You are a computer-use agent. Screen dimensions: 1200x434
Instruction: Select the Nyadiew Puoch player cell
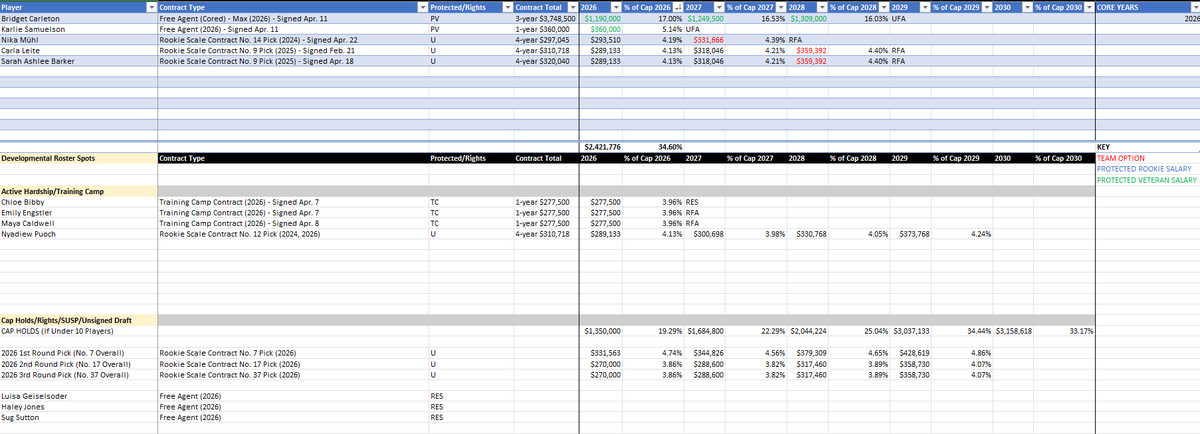click(x=78, y=233)
